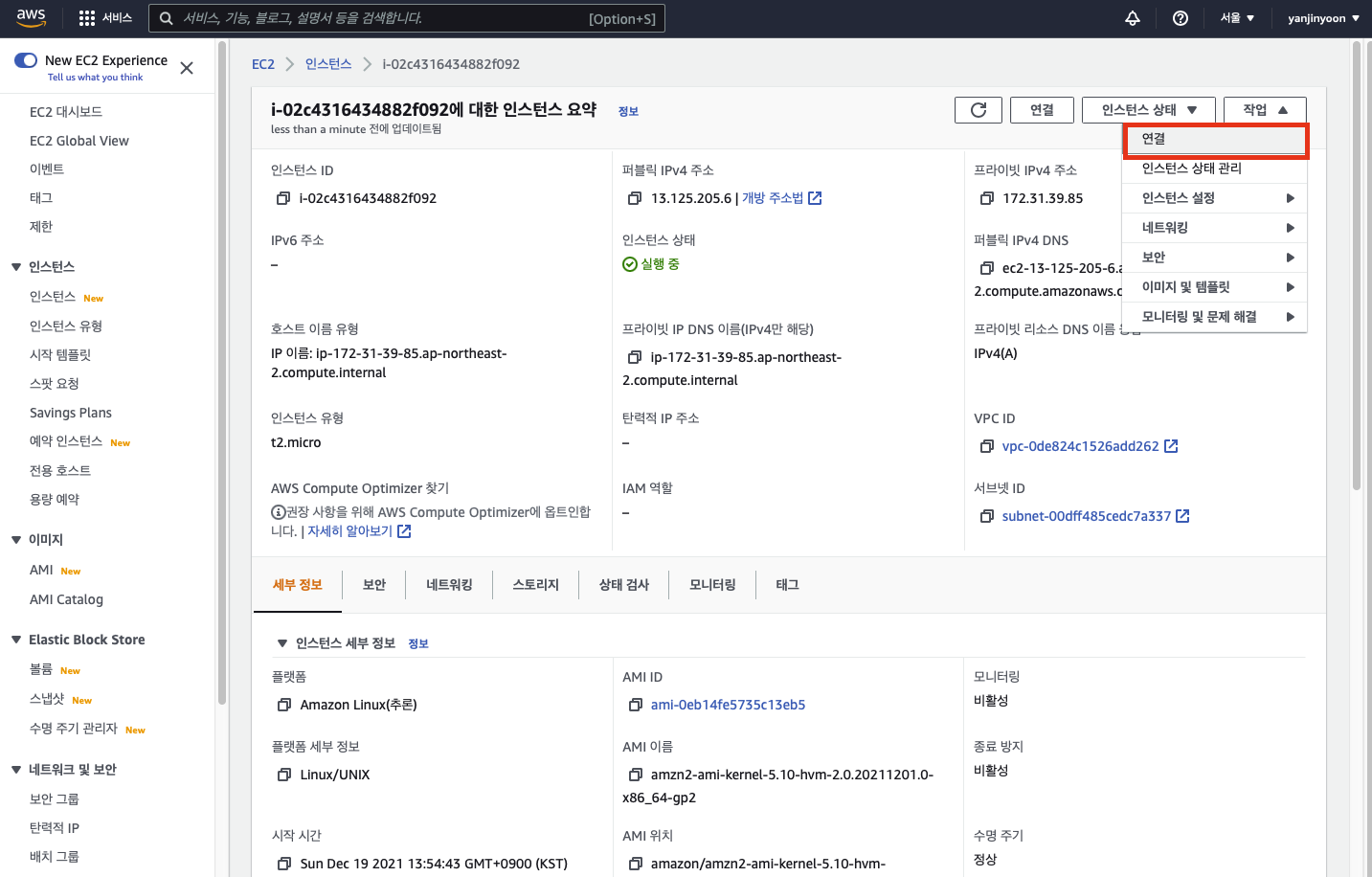Toggle New EC2 Experience switch
1372x877 pixels.
[26, 60]
